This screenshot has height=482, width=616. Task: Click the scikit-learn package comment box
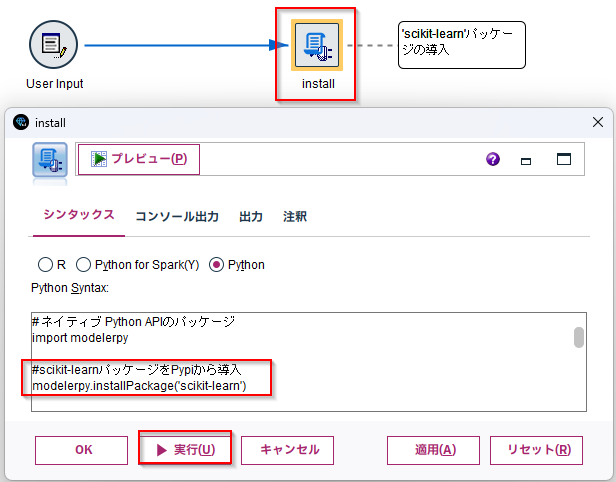pos(462,45)
